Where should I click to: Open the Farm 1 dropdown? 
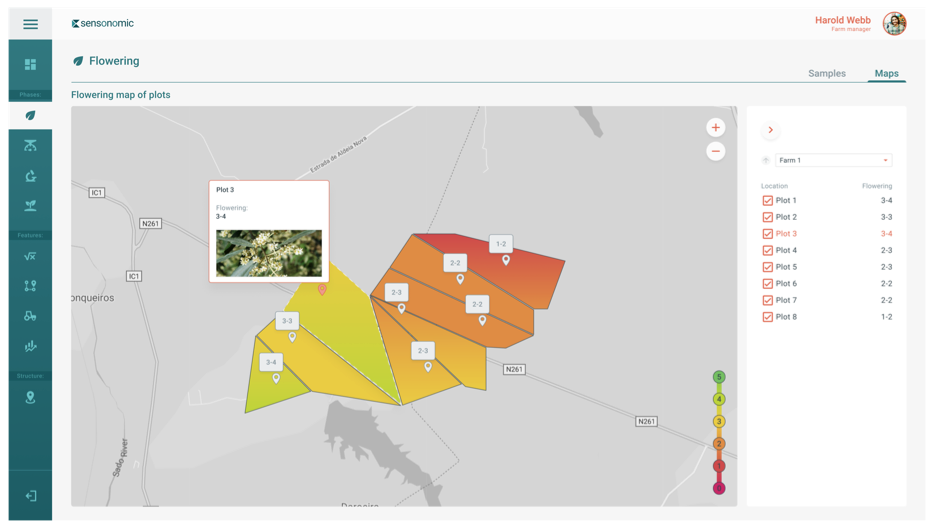(x=833, y=160)
